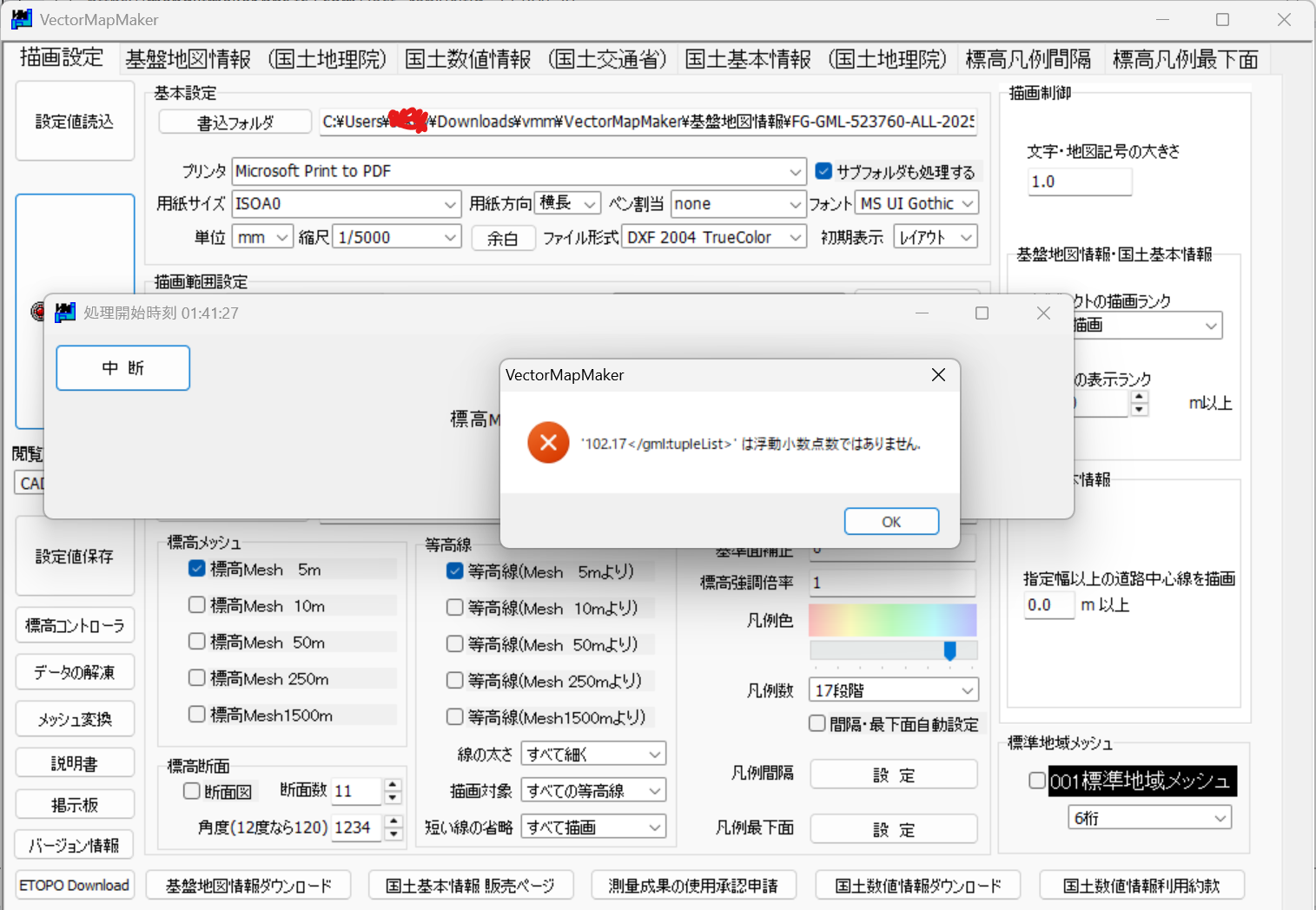The width and height of the screenshot is (1316, 910).
Task: Maximize the processing progress window
Action: tap(982, 313)
